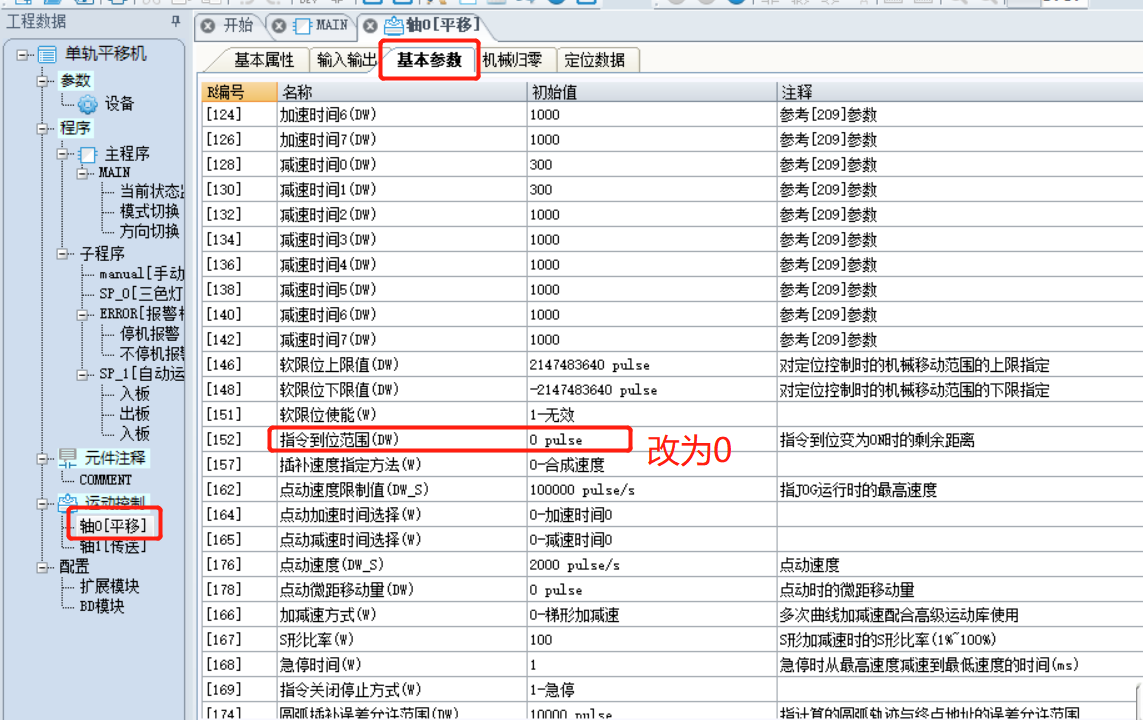
Task: Close the 轴0[平移] tab with X icon
Action: coord(370,26)
